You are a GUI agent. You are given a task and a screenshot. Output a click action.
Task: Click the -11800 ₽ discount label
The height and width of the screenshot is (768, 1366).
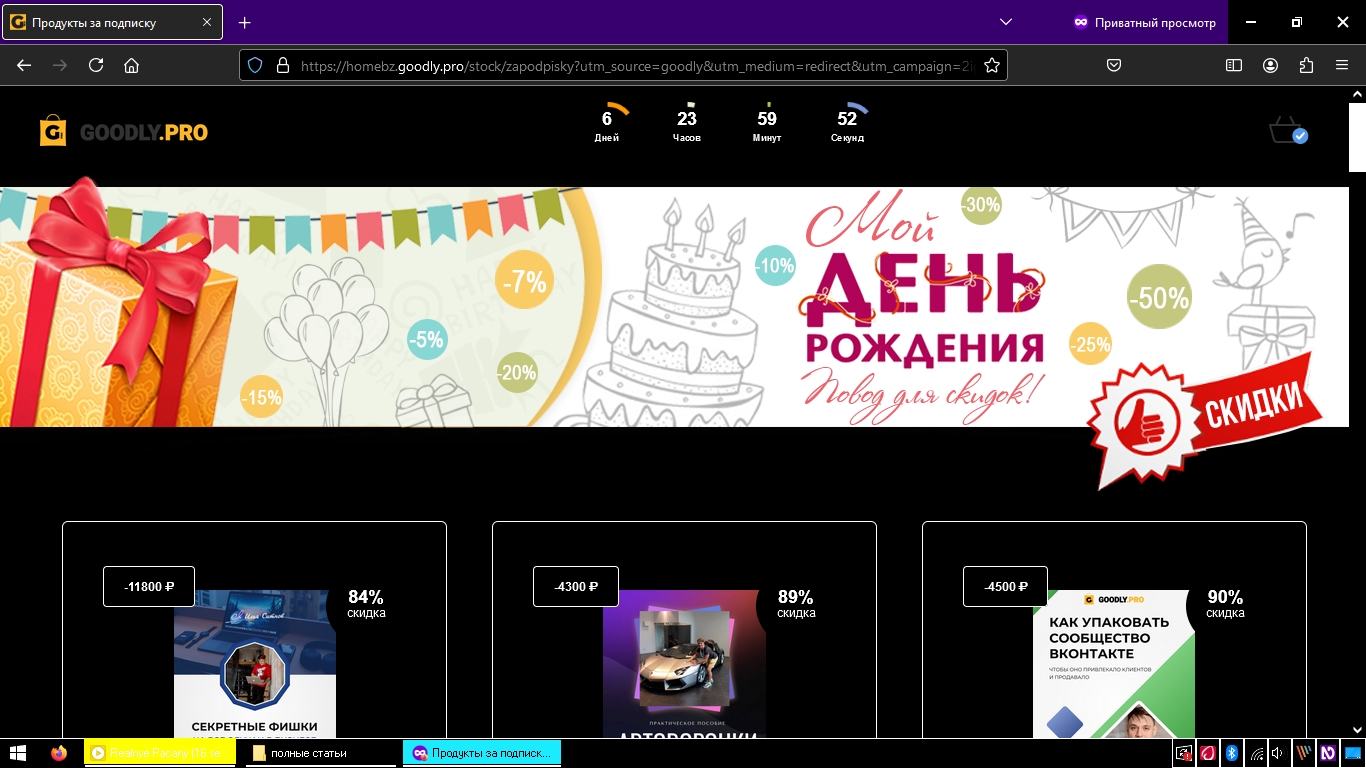(x=149, y=586)
